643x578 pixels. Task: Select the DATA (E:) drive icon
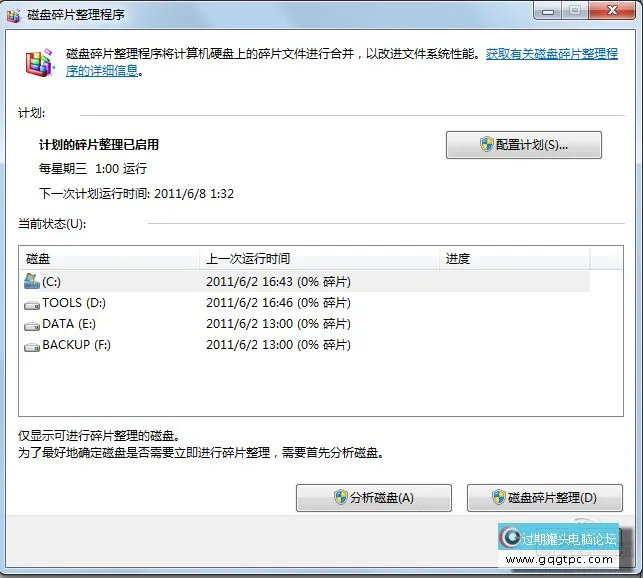click(32, 326)
